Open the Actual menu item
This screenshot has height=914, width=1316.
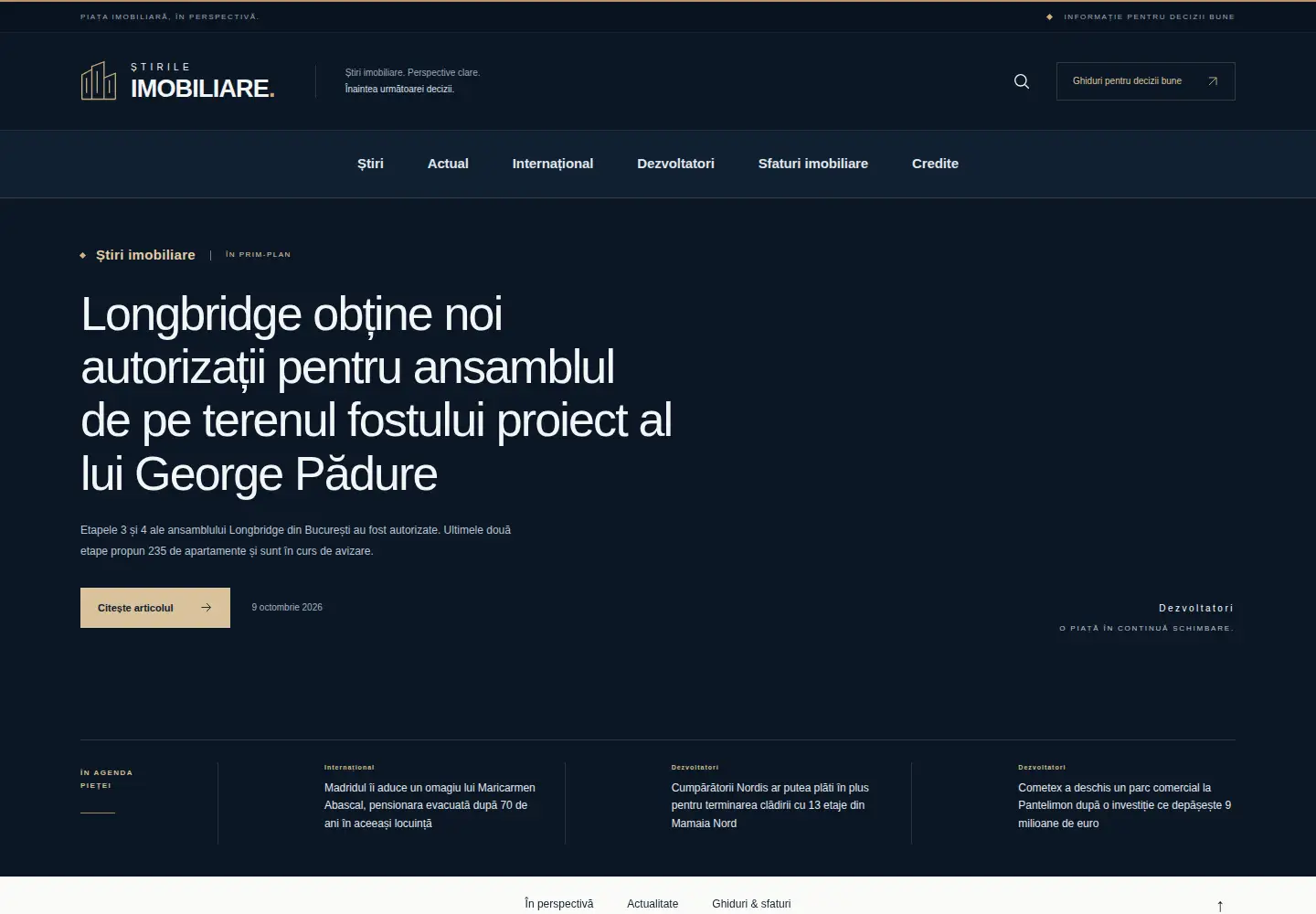[x=448, y=164]
